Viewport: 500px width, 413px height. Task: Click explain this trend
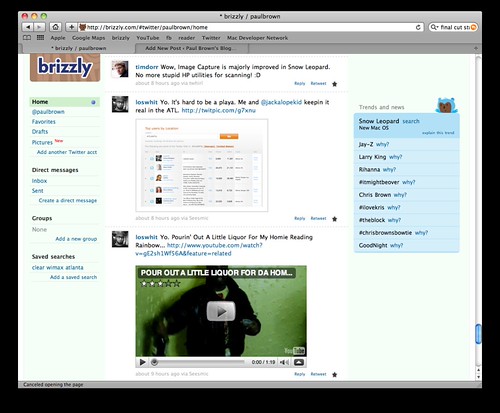tap(438, 133)
